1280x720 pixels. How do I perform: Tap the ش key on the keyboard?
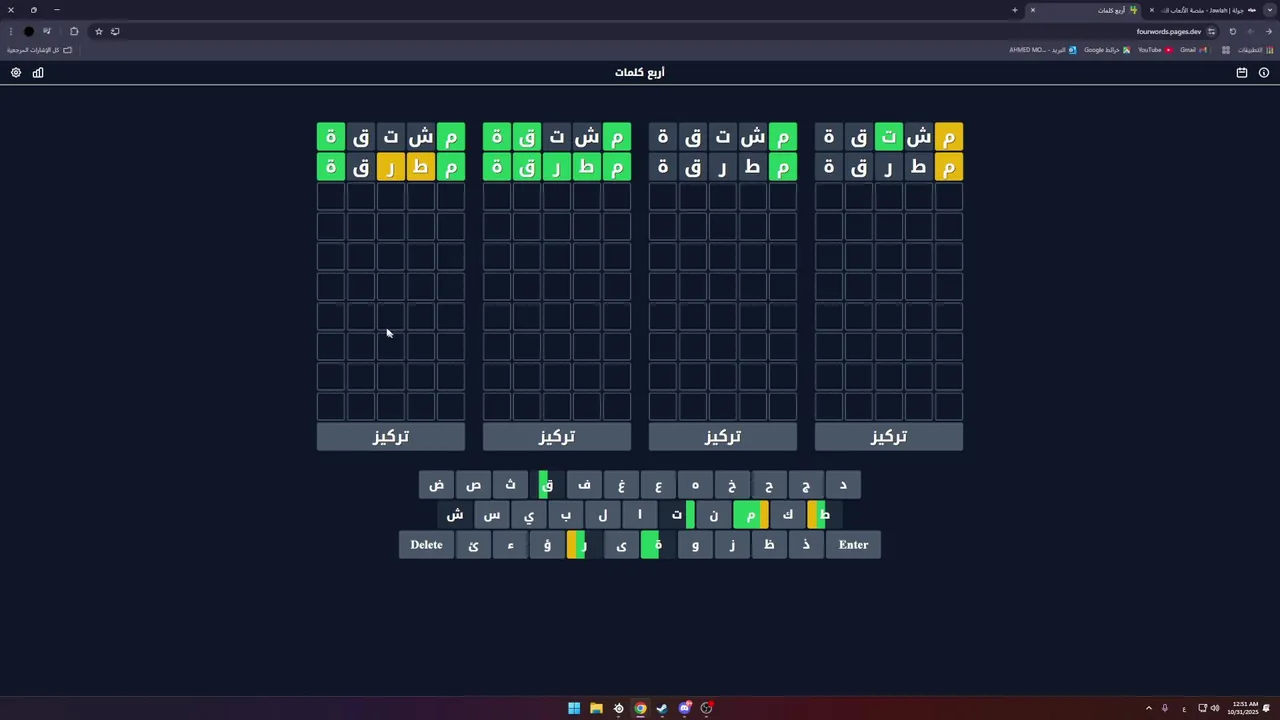[455, 515]
